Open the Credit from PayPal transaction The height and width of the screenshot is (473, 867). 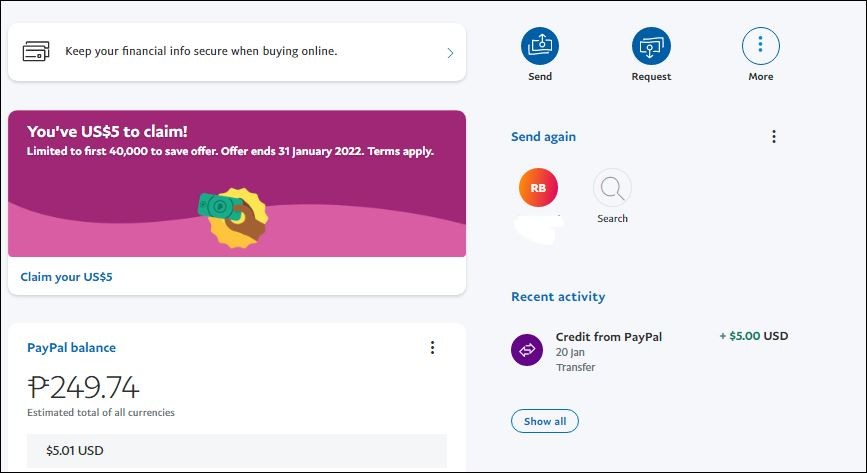[x=650, y=351]
